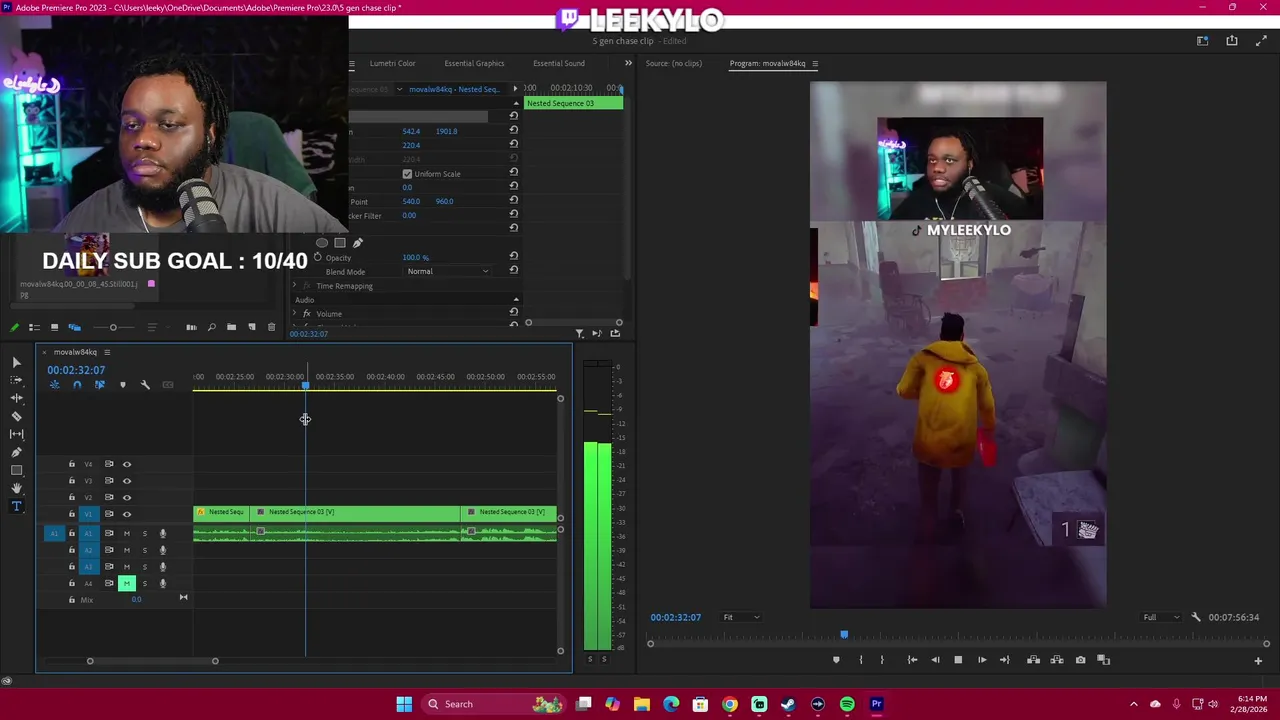1280x720 pixels.
Task: Open Blend Mode Normal dropdown
Action: pos(448,271)
